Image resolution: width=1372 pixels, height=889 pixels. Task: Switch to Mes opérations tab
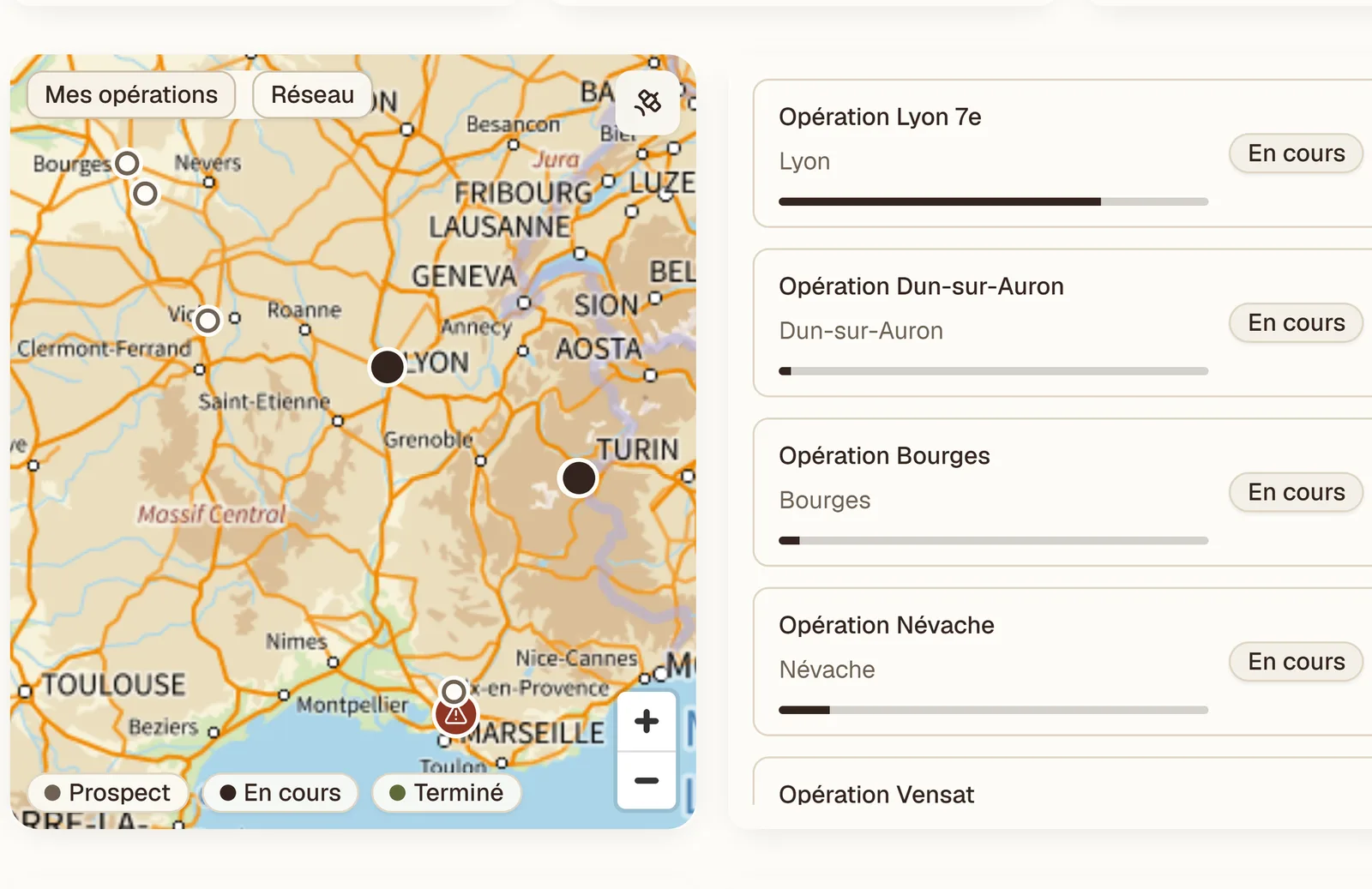pos(131,94)
